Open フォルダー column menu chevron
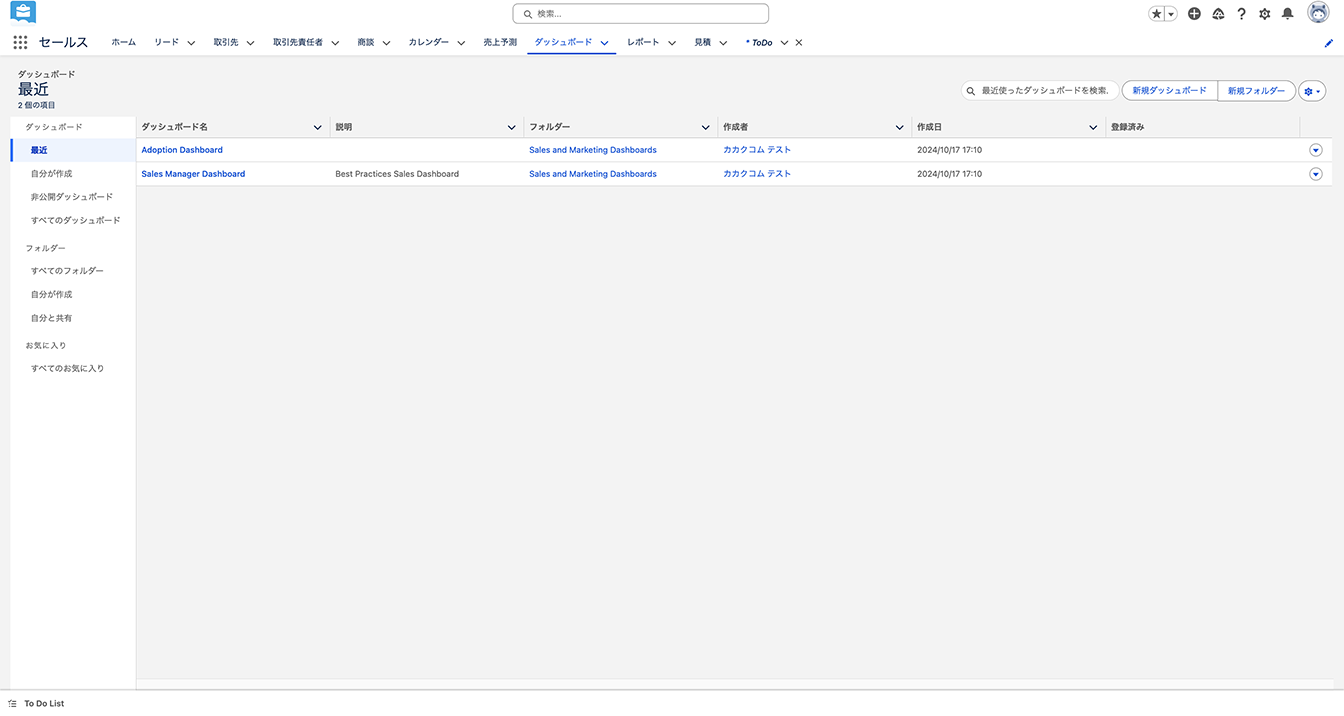The width and height of the screenshot is (1344, 716). 706,128
